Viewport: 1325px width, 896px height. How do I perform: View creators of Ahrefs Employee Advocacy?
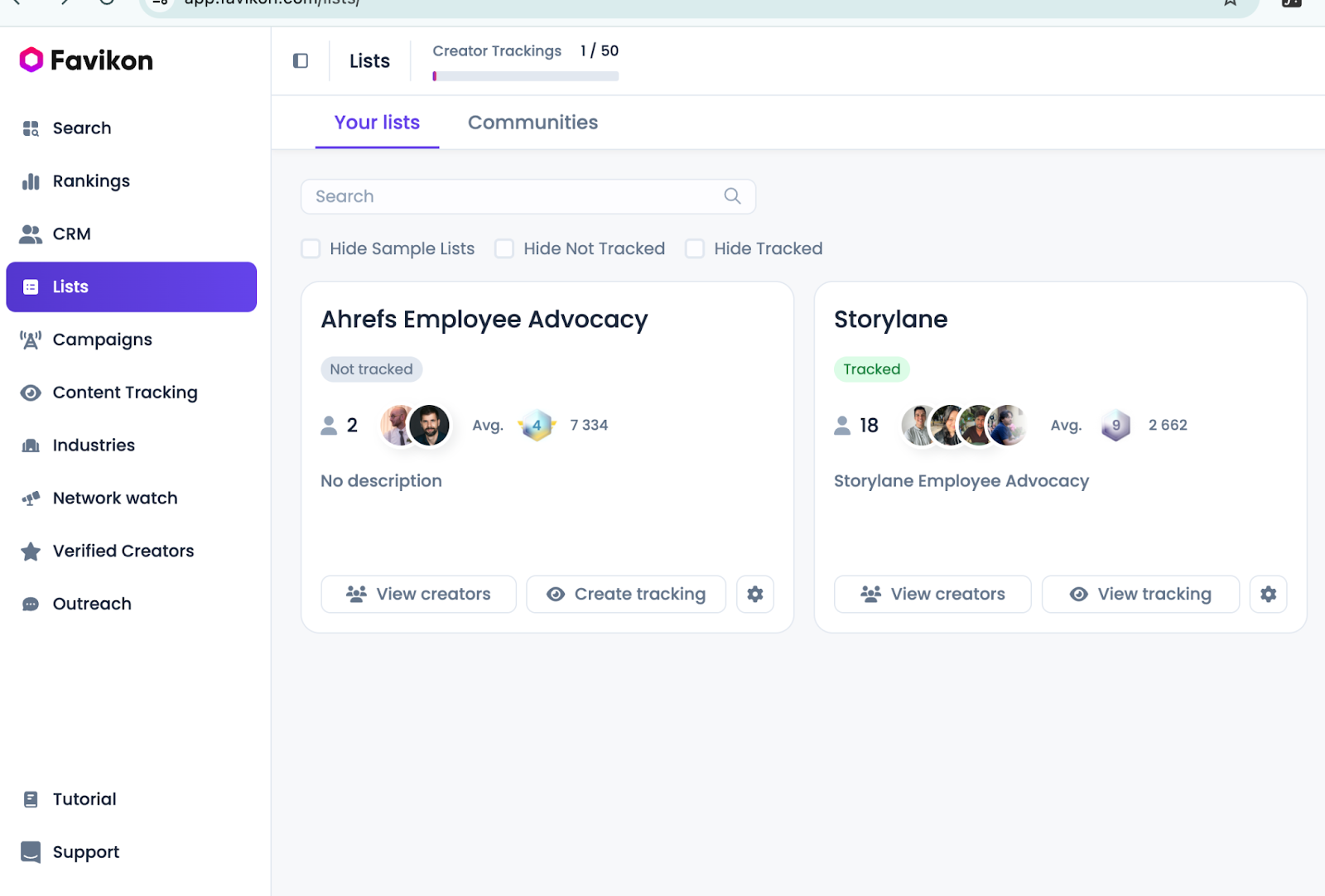click(x=418, y=595)
